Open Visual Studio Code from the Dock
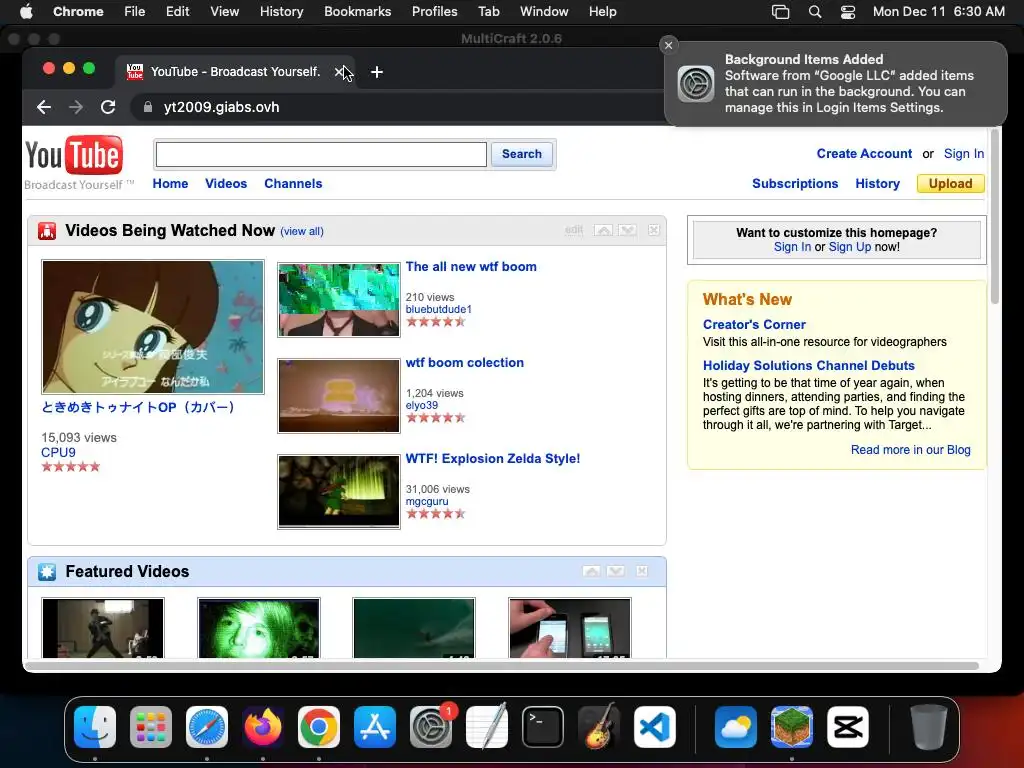The width and height of the screenshot is (1024, 768). click(654, 727)
